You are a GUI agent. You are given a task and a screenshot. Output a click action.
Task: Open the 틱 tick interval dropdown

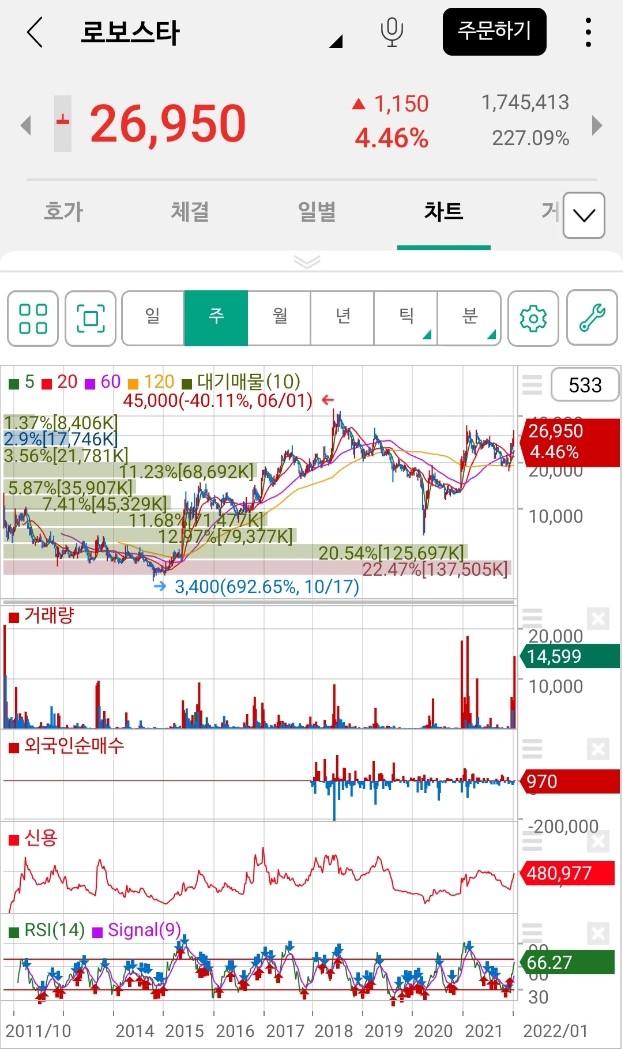[x=406, y=317]
